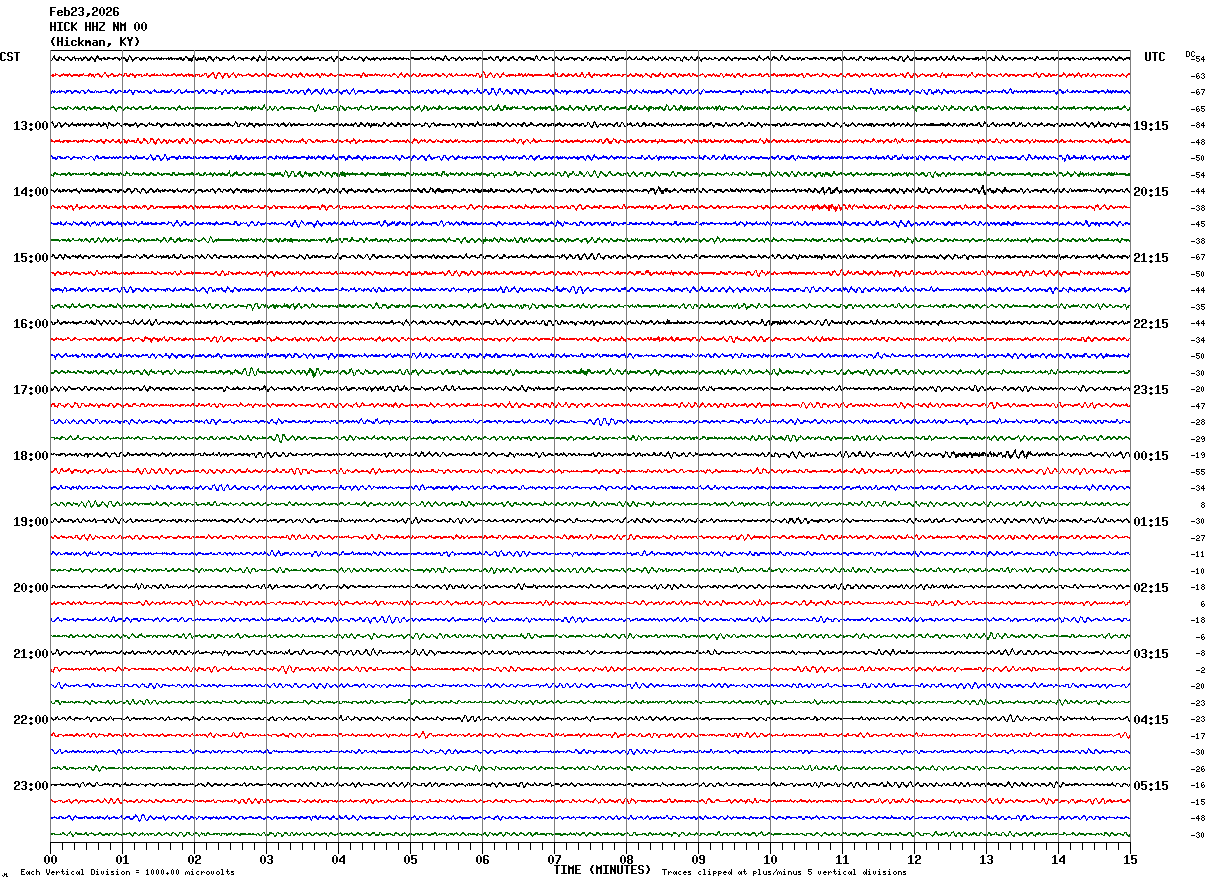This screenshot has height=886, width=1210.
Task: Click the DC offset value -47
Action: pyautogui.click(x=1197, y=406)
